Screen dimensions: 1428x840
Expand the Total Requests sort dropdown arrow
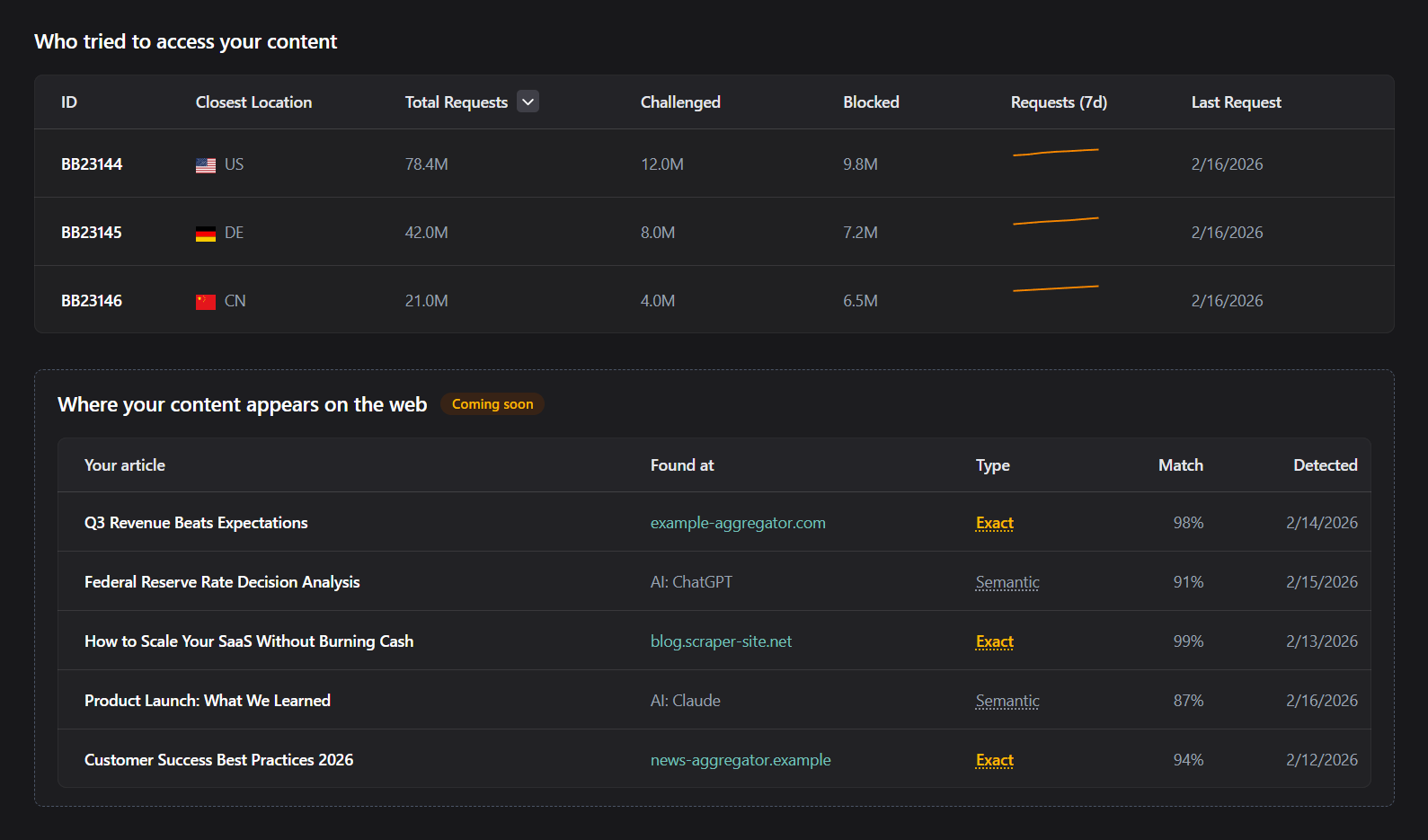(528, 102)
